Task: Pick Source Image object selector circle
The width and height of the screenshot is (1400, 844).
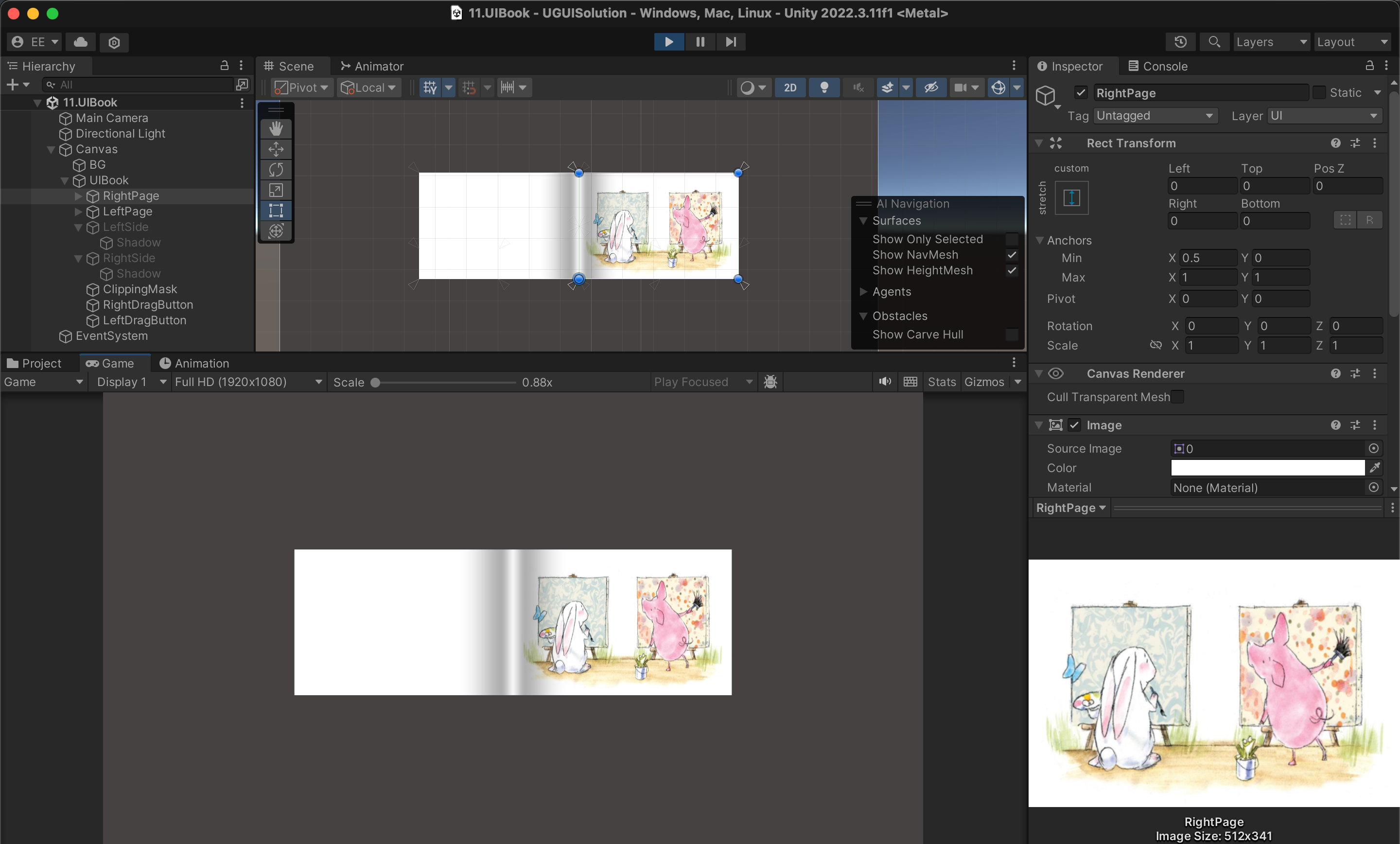Action: (1373, 448)
